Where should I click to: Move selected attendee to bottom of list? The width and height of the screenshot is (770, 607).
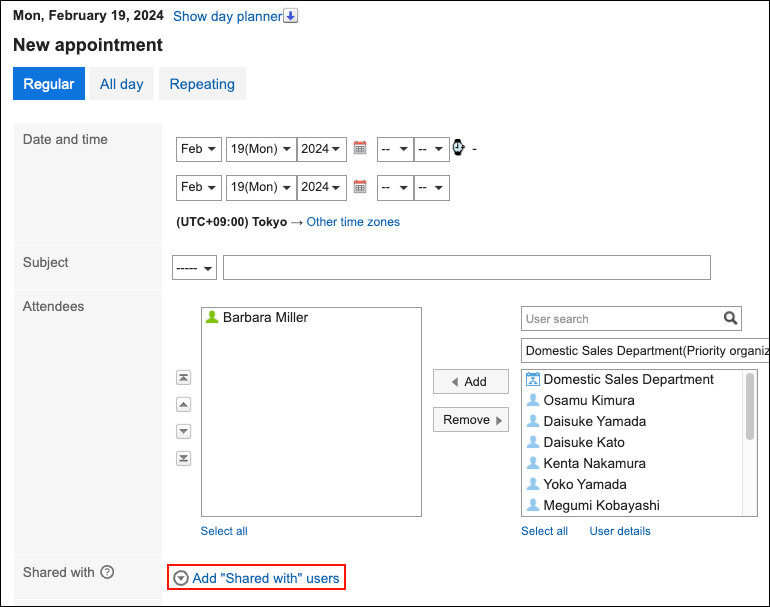coord(183,459)
